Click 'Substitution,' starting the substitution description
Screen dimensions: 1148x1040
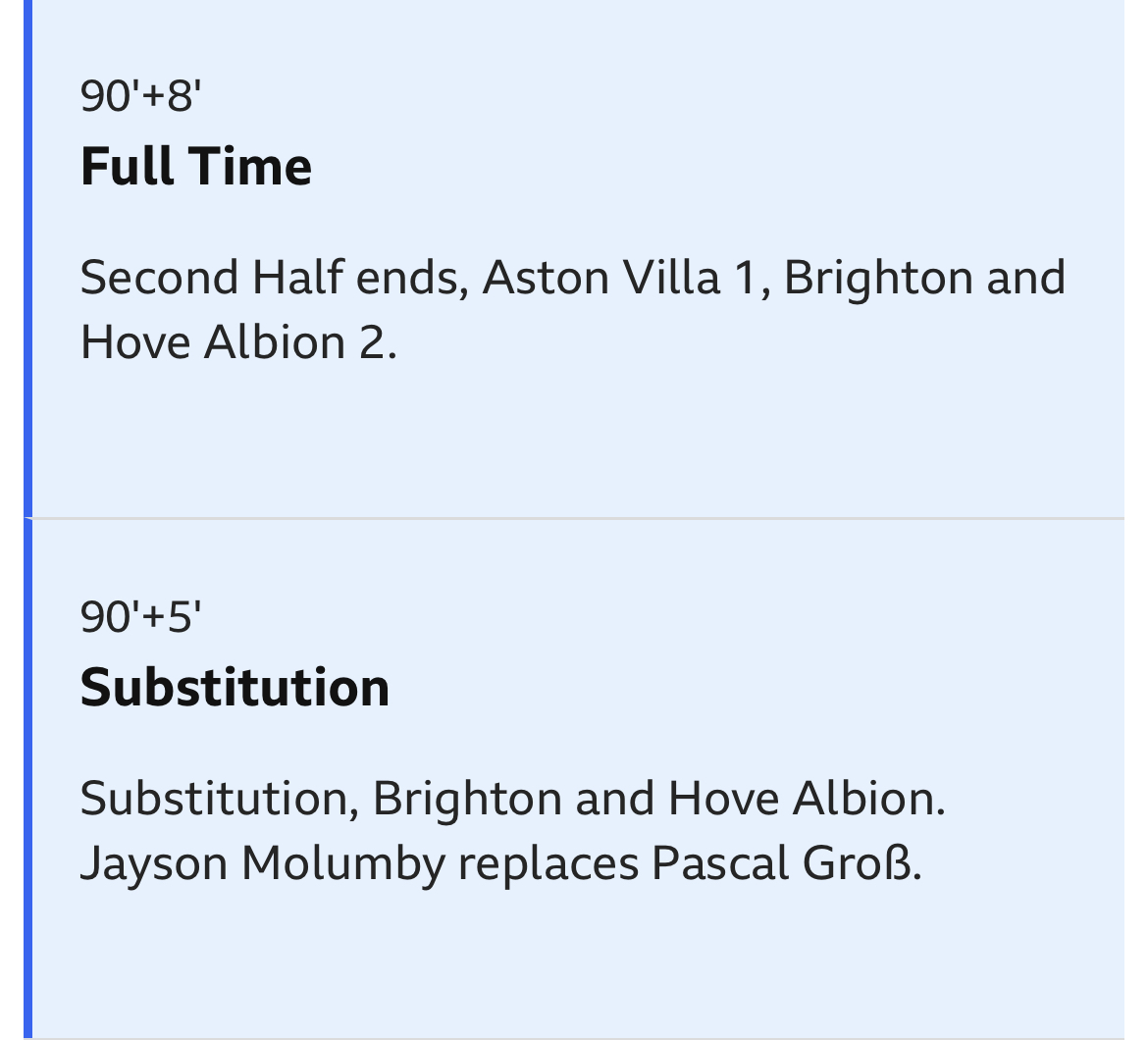click(220, 799)
